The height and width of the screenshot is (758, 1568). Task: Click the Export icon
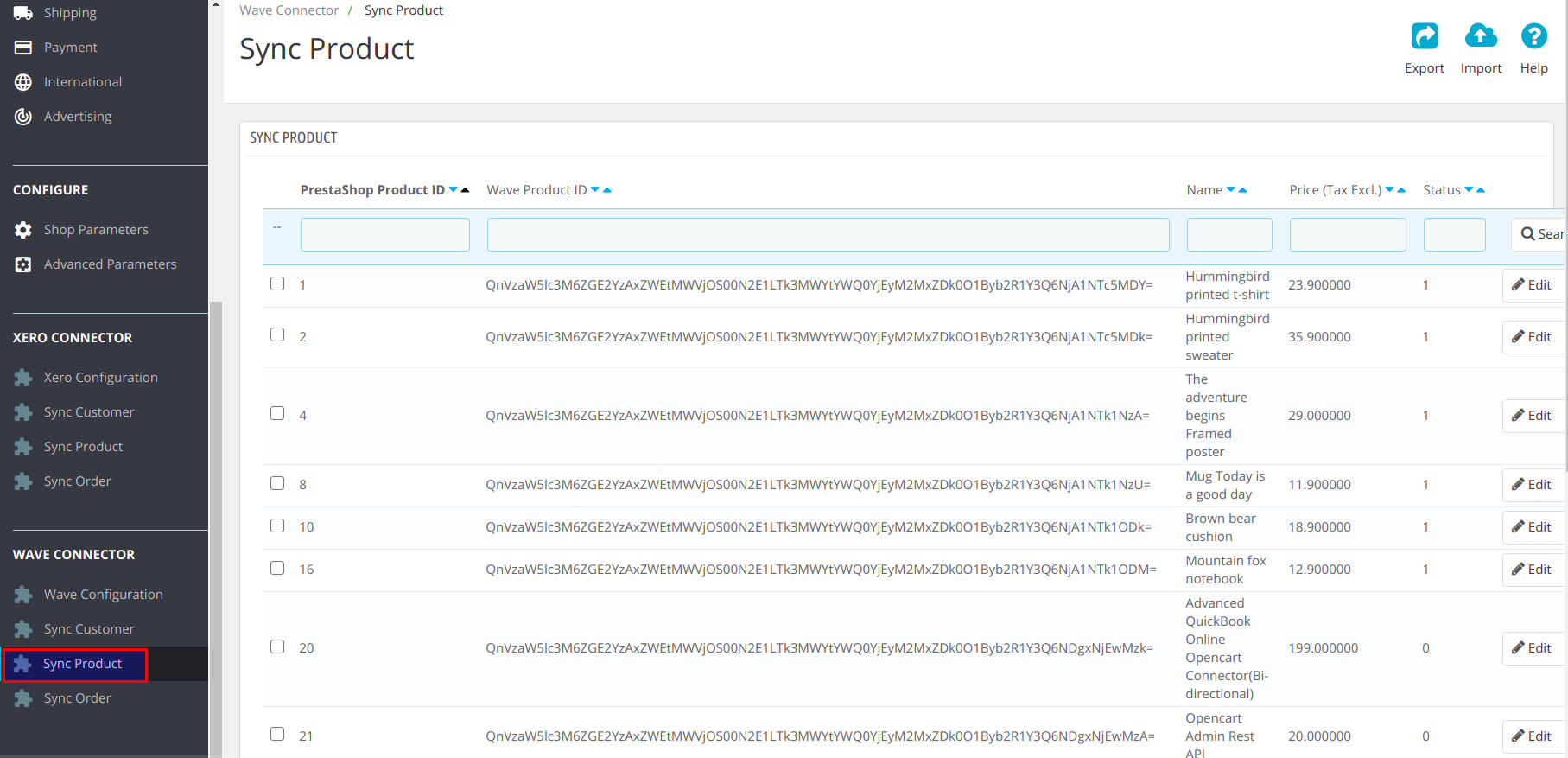click(1424, 35)
